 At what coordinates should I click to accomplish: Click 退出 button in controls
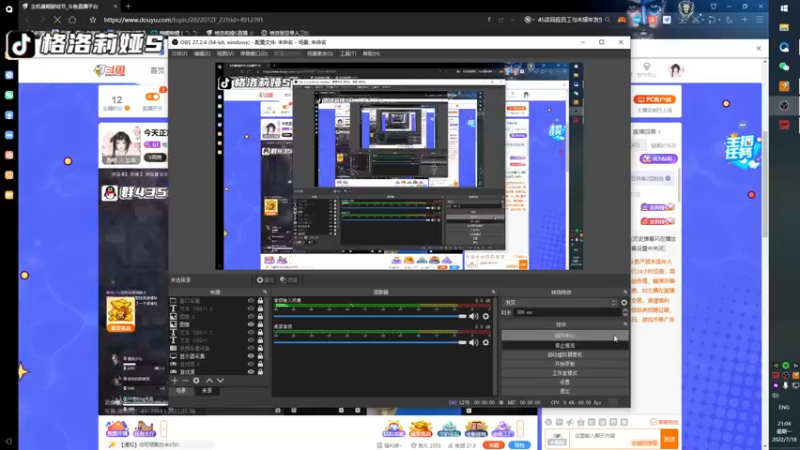point(565,391)
